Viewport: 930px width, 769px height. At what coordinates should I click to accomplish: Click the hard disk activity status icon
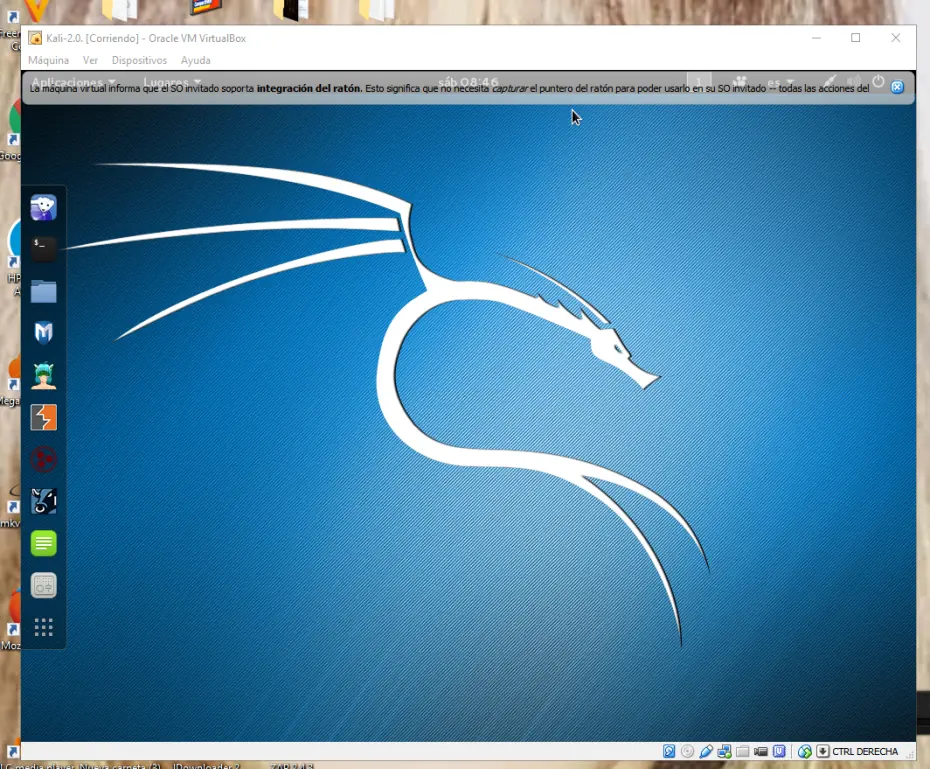point(669,751)
